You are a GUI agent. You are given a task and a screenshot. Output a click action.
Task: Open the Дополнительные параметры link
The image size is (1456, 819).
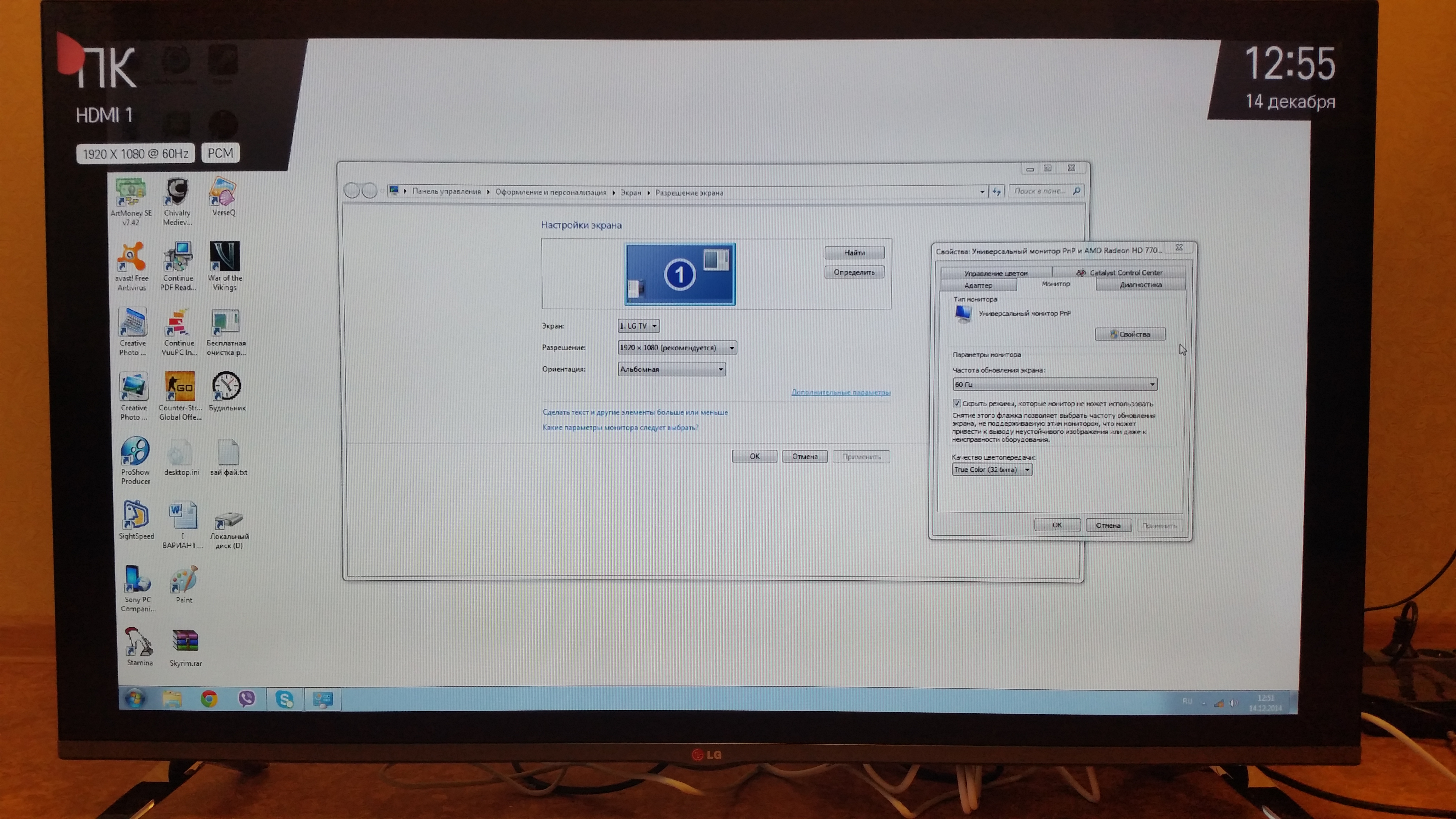point(840,392)
